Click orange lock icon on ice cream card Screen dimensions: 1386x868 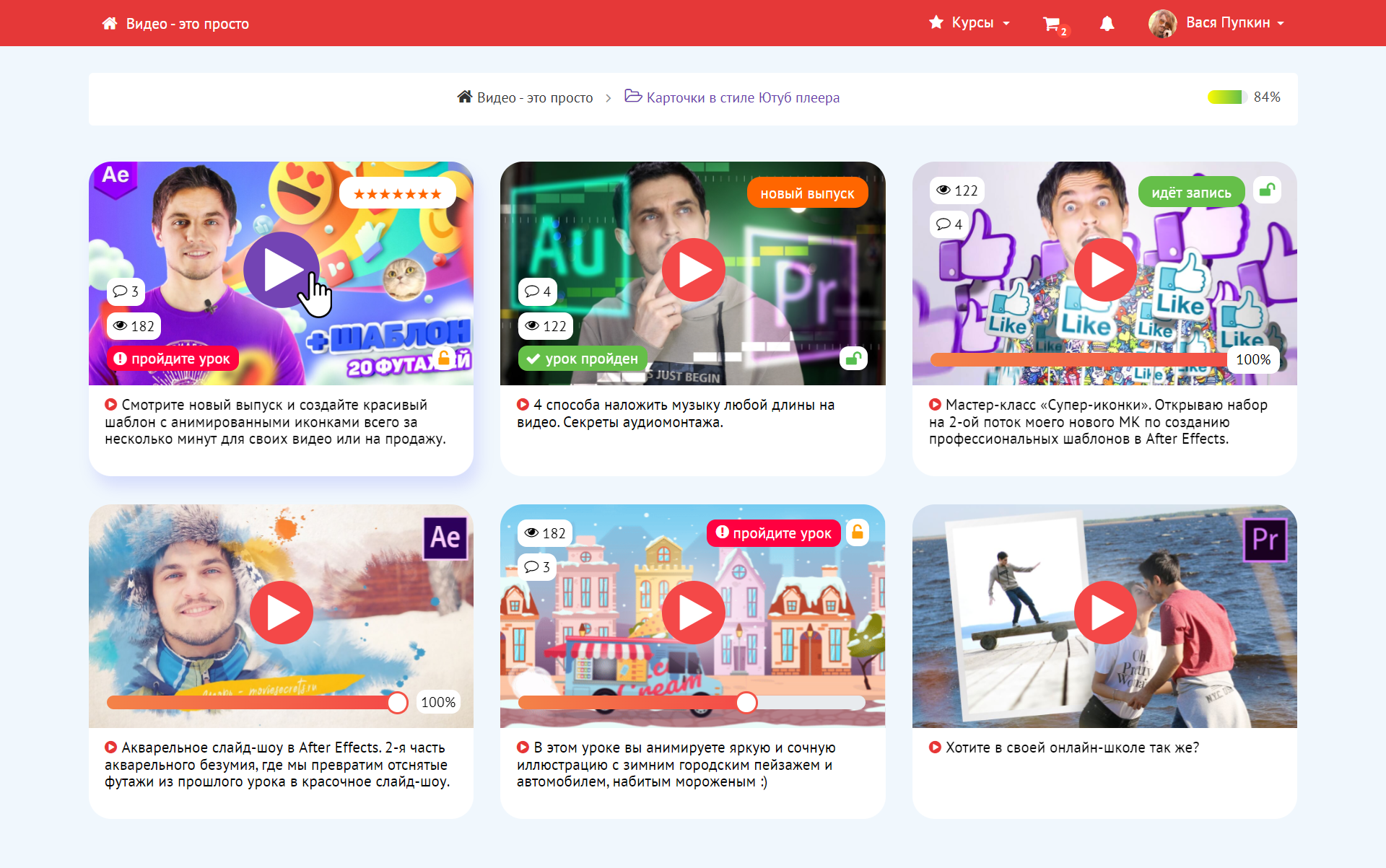857,532
